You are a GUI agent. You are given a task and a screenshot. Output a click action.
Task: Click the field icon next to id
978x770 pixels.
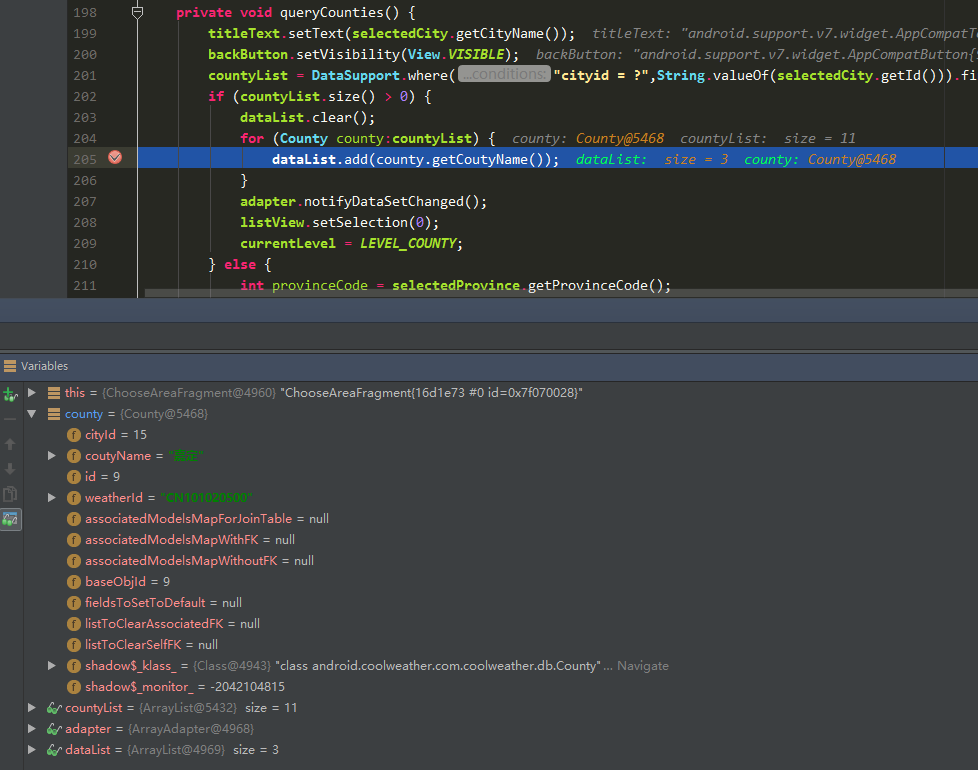74,476
